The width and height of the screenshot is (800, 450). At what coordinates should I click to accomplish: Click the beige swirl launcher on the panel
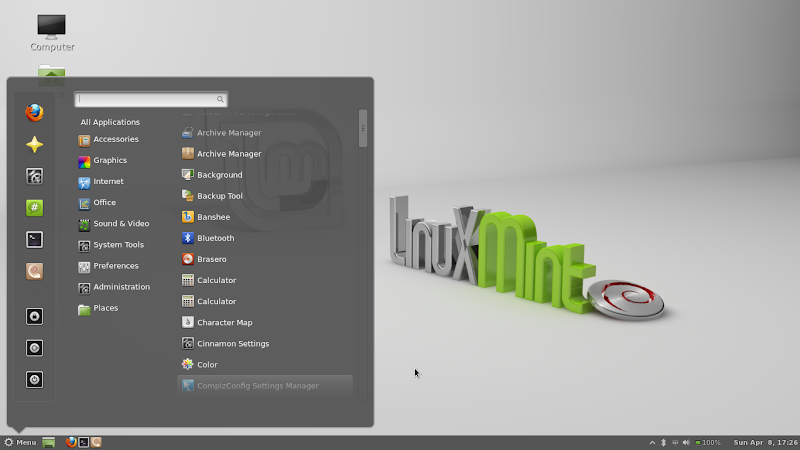coord(96,442)
